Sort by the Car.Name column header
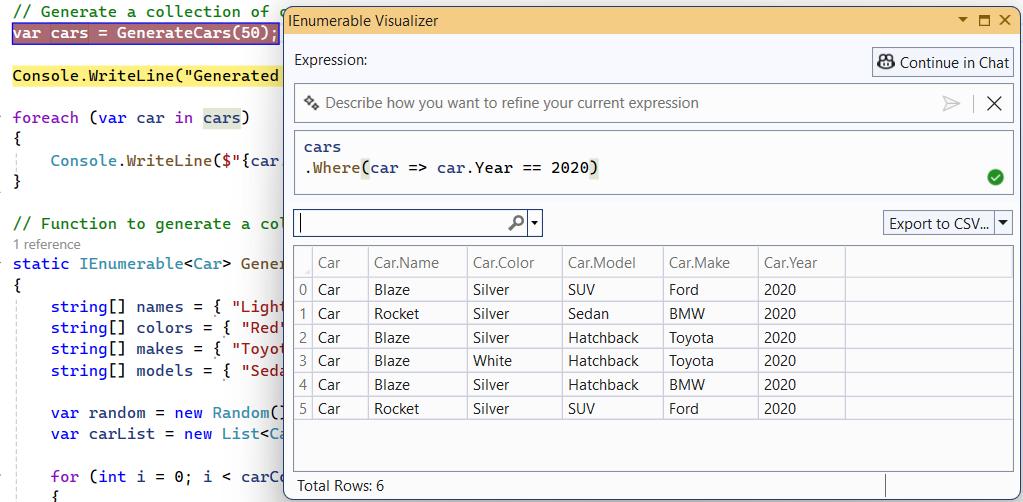Image resolution: width=1023 pixels, height=502 pixels. tap(406, 263)
